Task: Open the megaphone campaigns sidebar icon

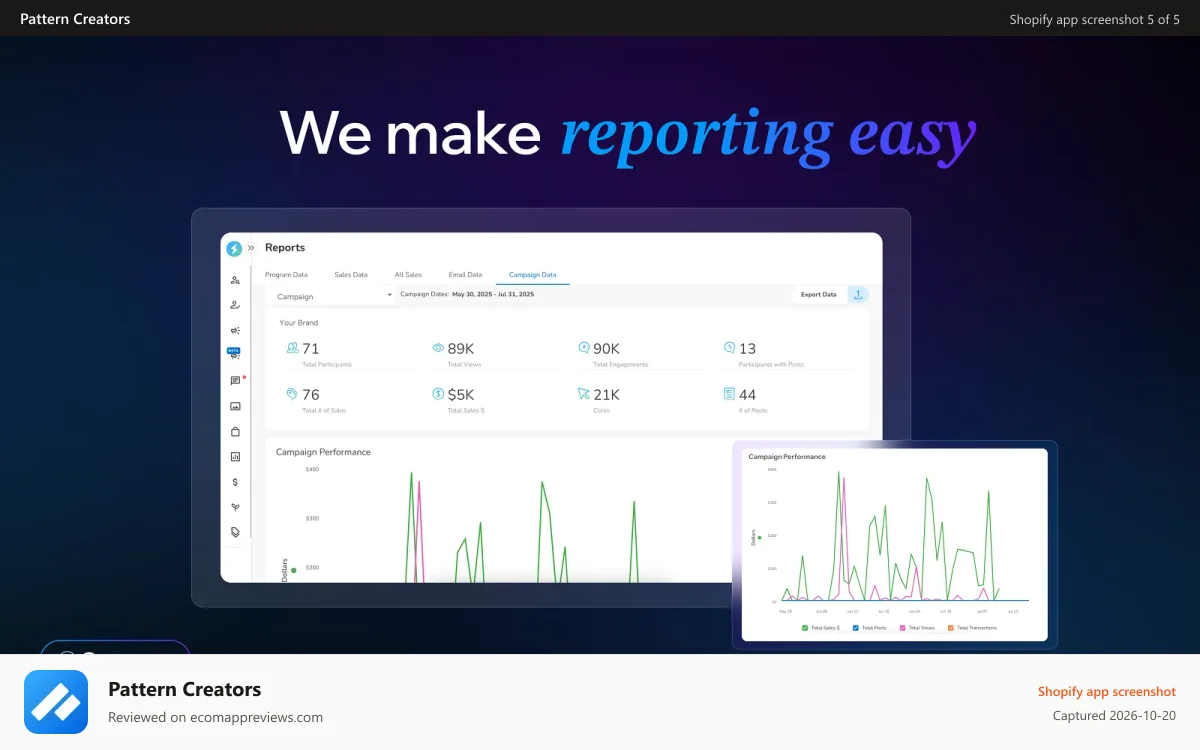Action: click(x=235, y=330)
